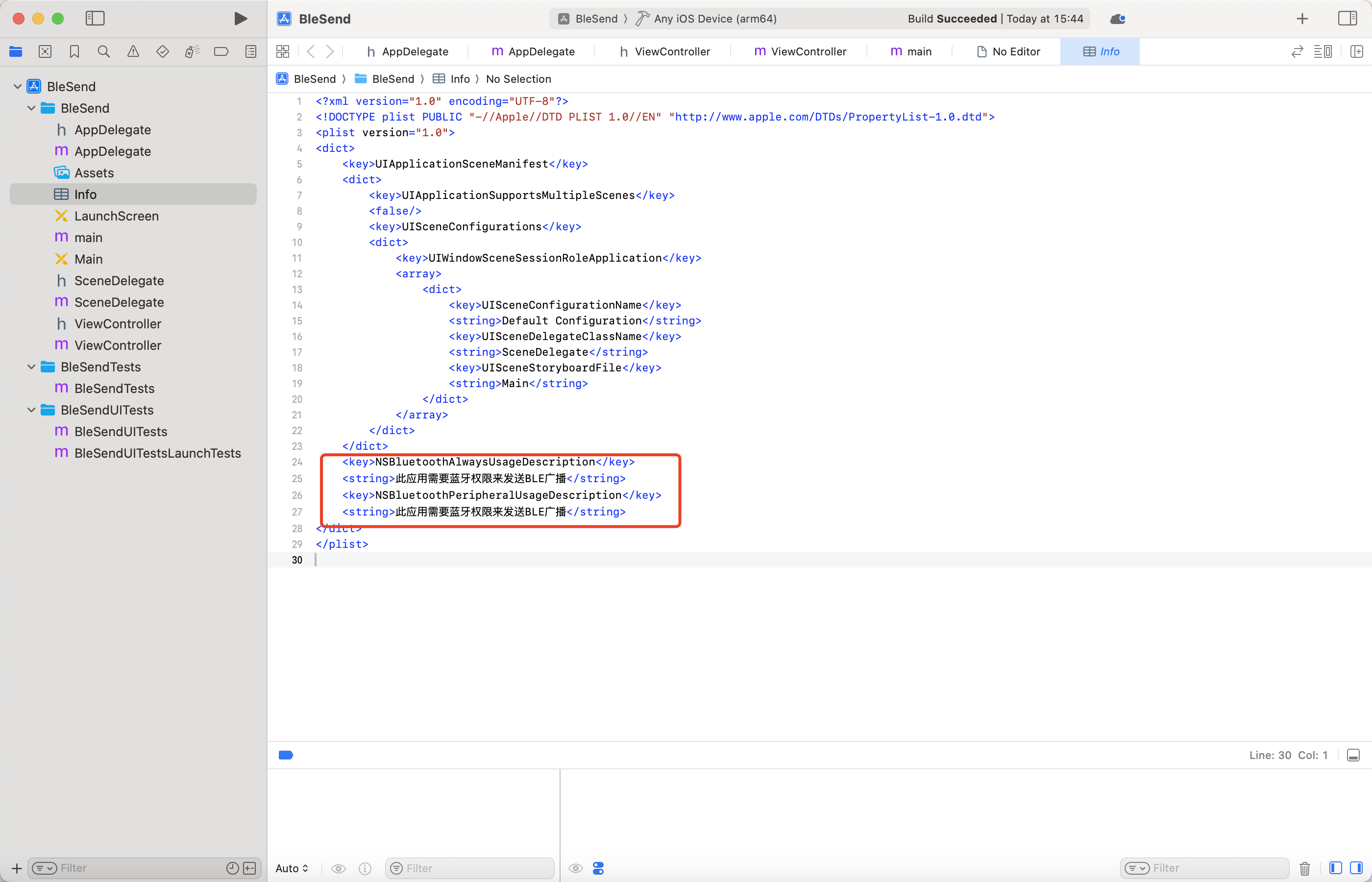This screenshot has height=882, width=1372.
Task: Click the code review arrows icon
Action: [1297, 51]
